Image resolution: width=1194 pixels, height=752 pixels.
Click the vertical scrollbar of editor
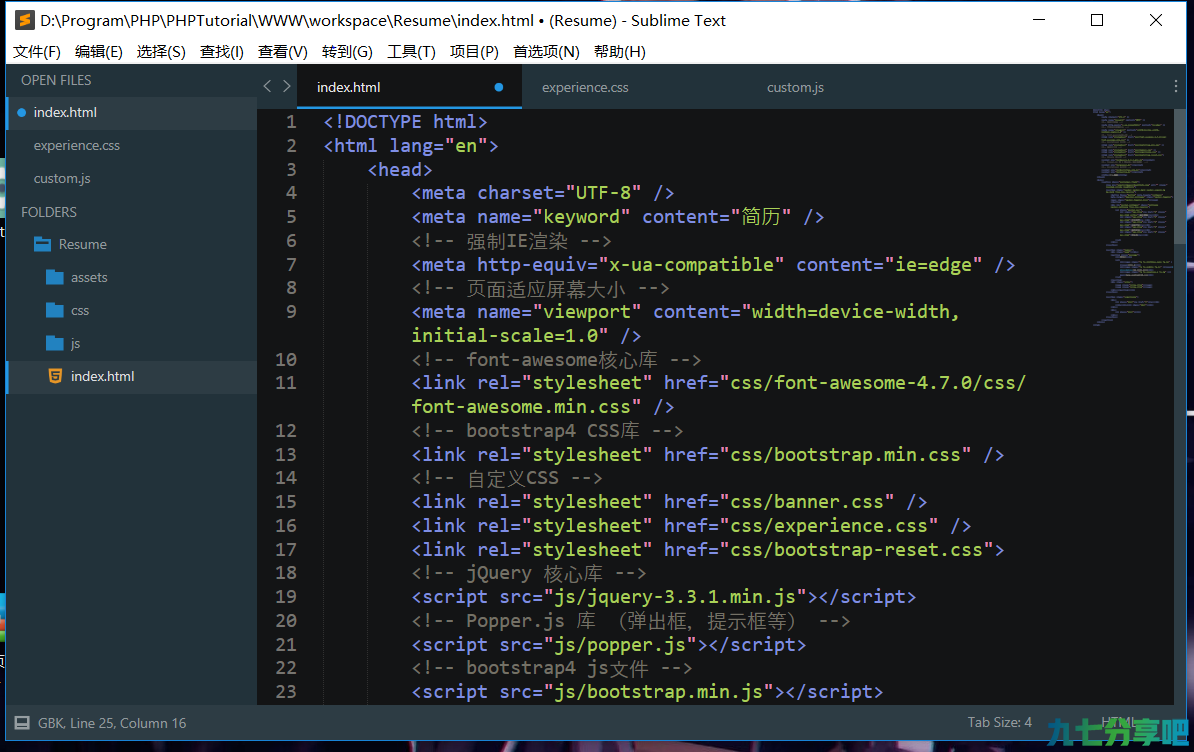pyautogui.click(x=1180, y=177)
